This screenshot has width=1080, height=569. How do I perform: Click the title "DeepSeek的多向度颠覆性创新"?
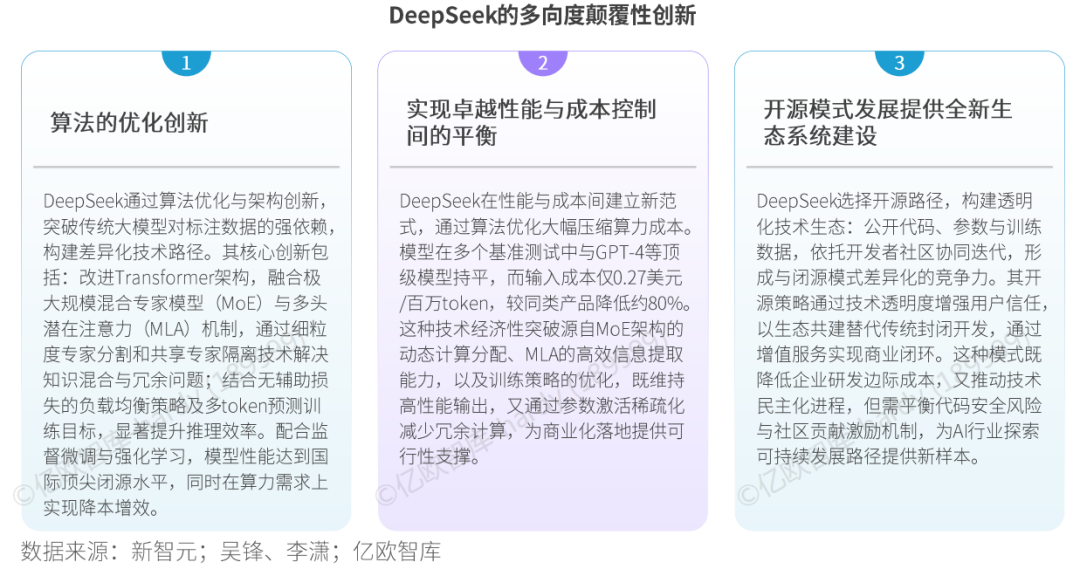point(542,15)
